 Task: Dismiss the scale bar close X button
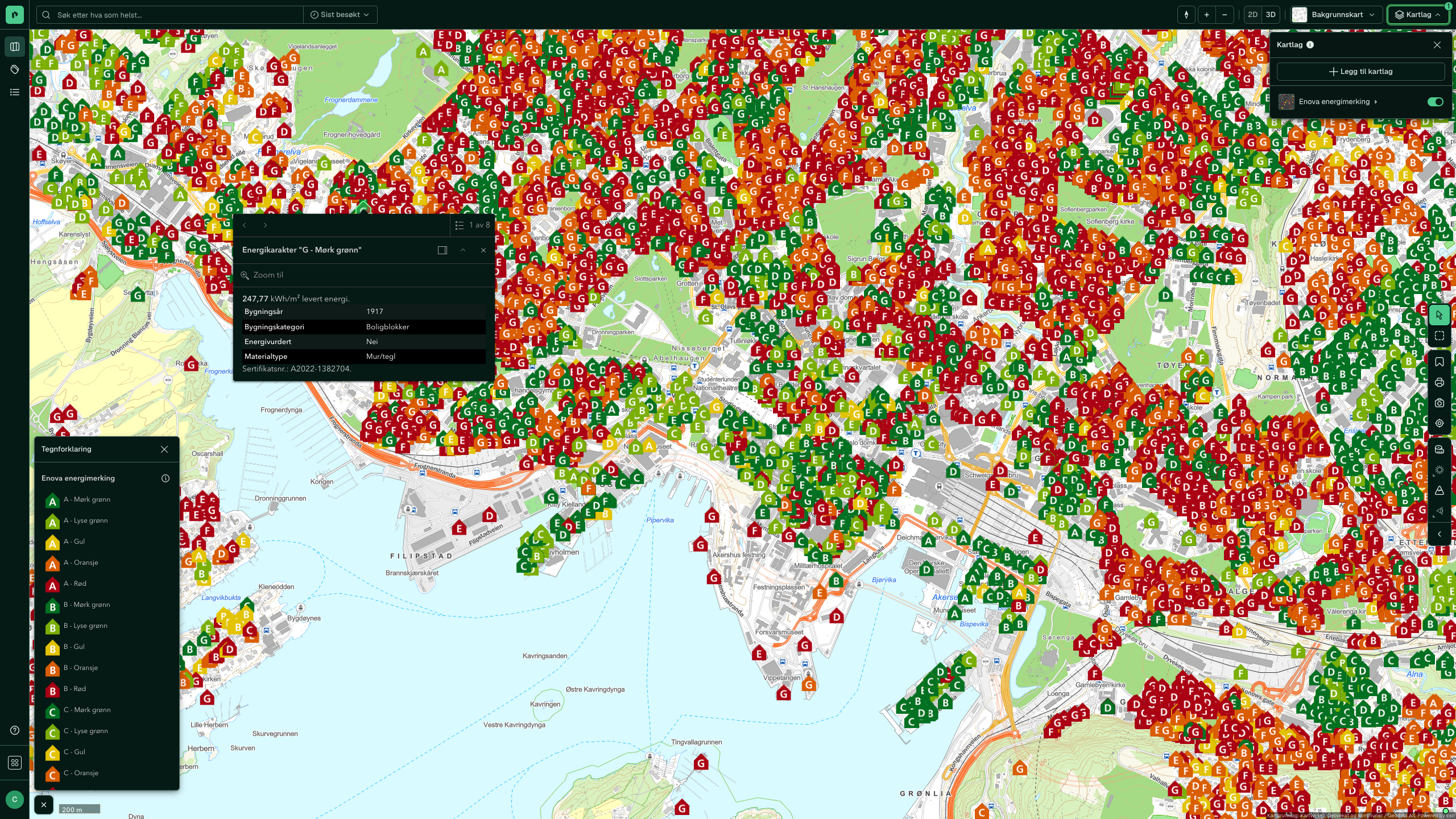pos(44,805)
